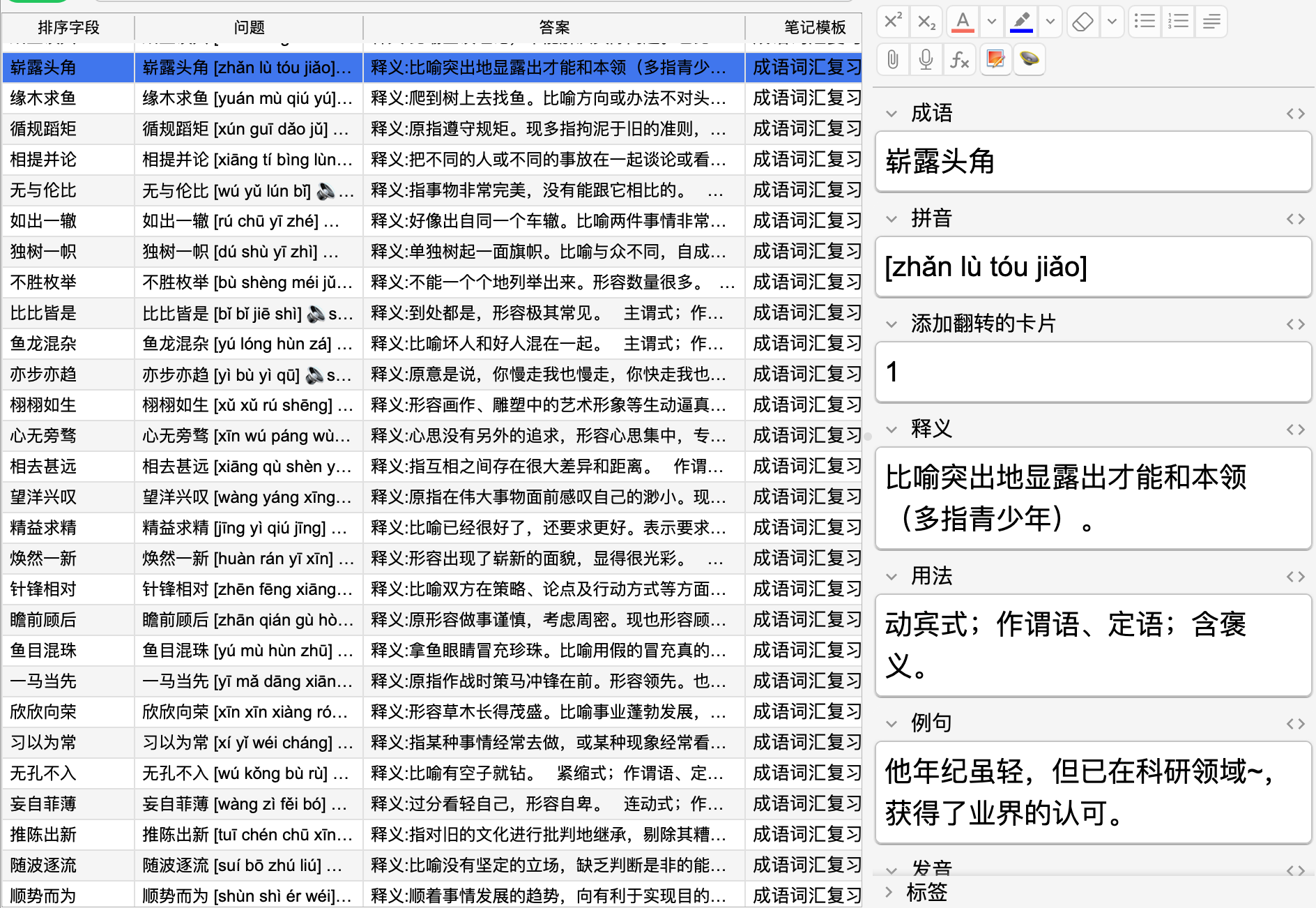The image size is (1316, 908).
Task: Insert an unordered bullet list
Action: [x=1145, y=22]
